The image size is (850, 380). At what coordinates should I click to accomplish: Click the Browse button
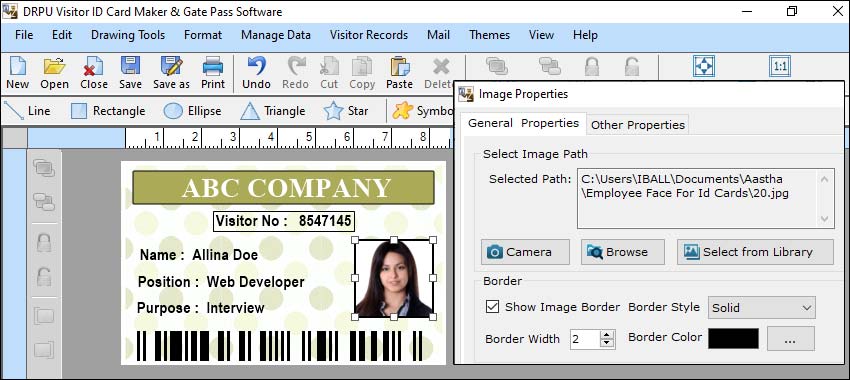623,252
